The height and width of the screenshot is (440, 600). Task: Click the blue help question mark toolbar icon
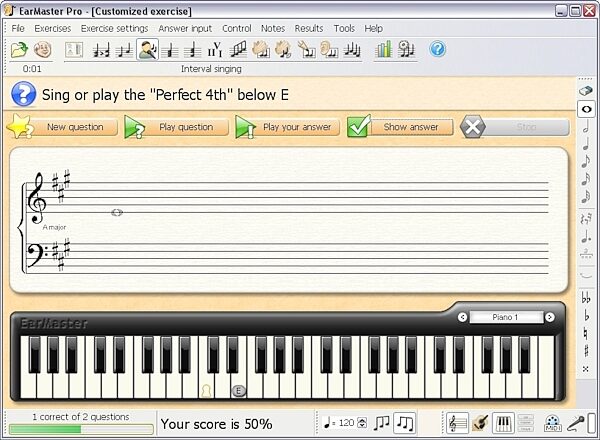coord(437,49)
